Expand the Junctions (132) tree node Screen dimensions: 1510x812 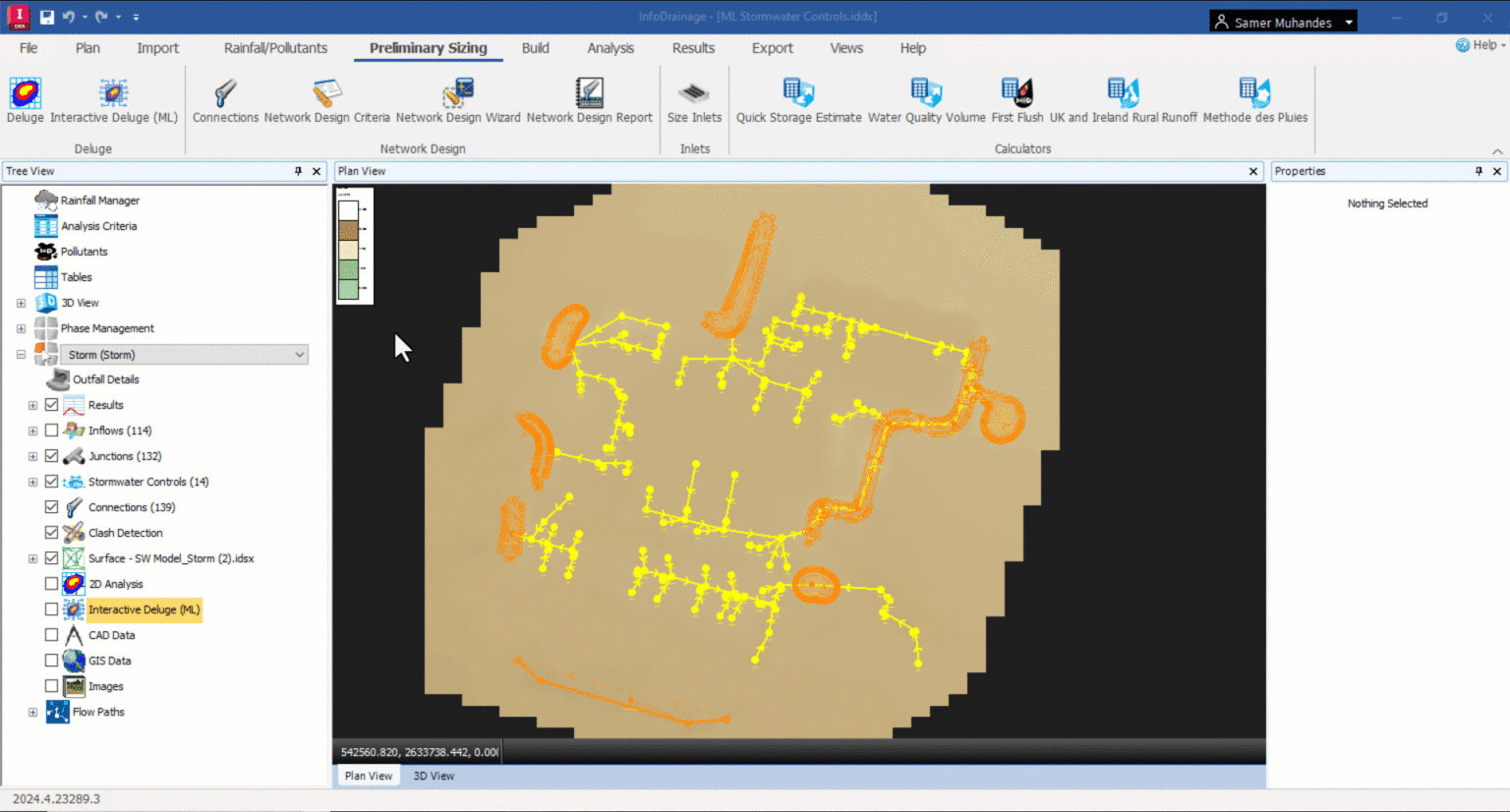(x=32, y=455)
